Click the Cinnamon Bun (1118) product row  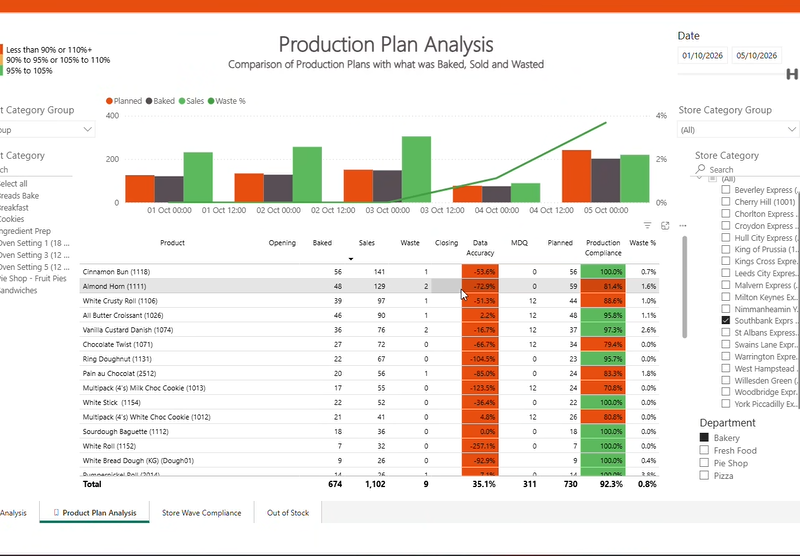tap(369, 271)
